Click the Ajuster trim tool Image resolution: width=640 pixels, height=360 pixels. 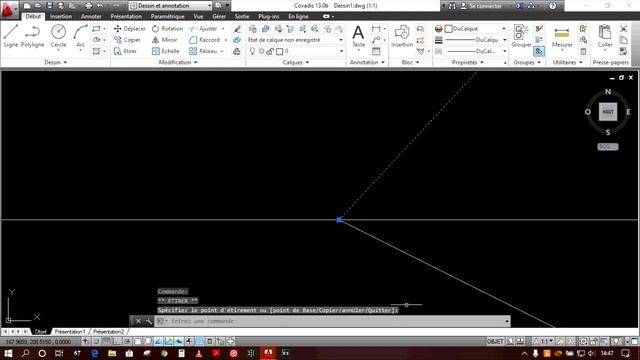tap(203, 29)
